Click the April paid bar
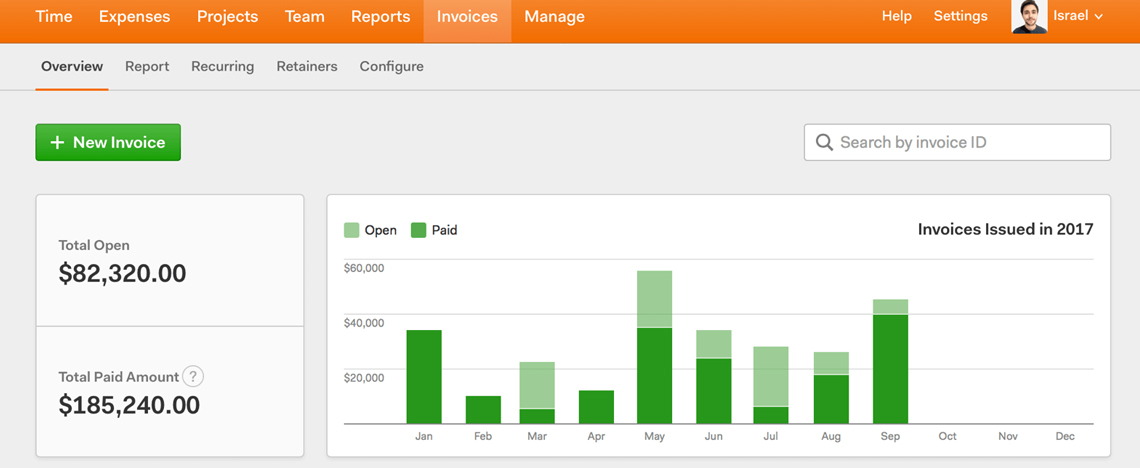Screen dimensions: 1140x468 596,407
